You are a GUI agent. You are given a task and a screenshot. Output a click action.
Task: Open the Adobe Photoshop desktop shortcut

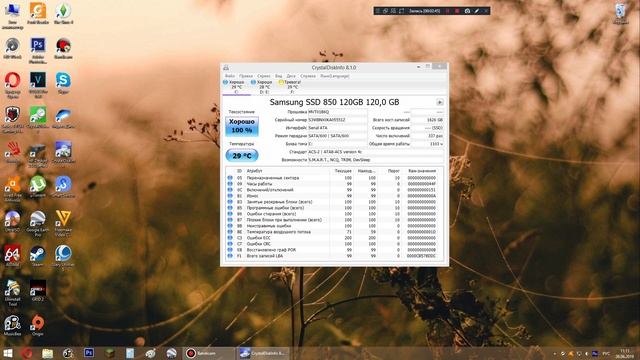click(38, 51)
